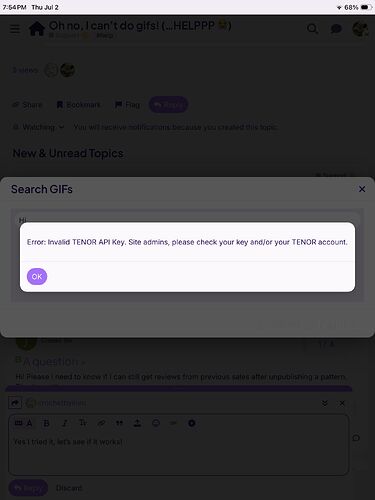Bookmark this topic
The height and width of the screenshot is (500, 375).
78,105
